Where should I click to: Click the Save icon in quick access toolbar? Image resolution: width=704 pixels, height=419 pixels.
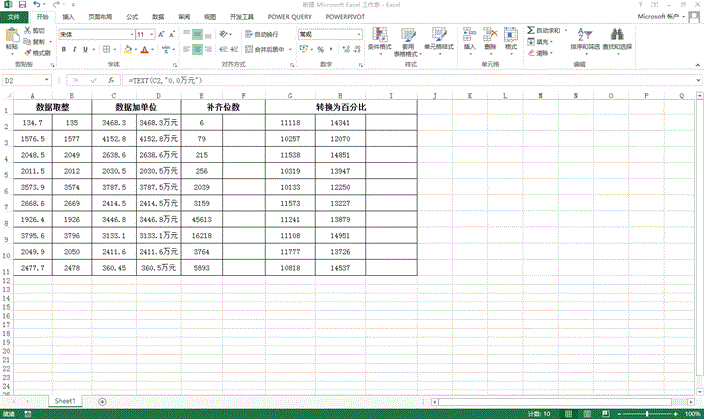point(21,5)
